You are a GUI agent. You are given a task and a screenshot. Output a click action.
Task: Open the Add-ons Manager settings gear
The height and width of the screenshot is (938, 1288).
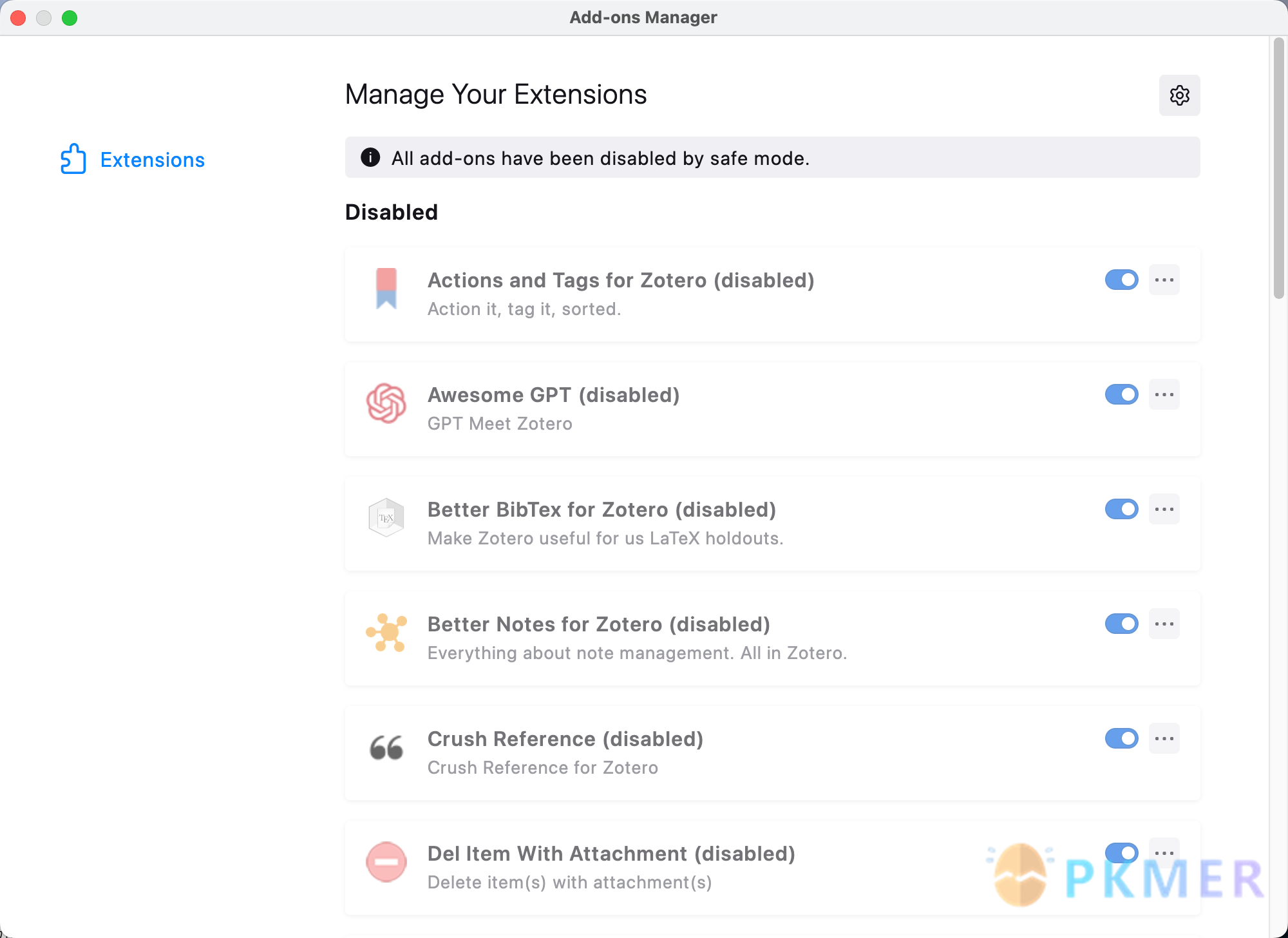click(x=1178, y=94)
